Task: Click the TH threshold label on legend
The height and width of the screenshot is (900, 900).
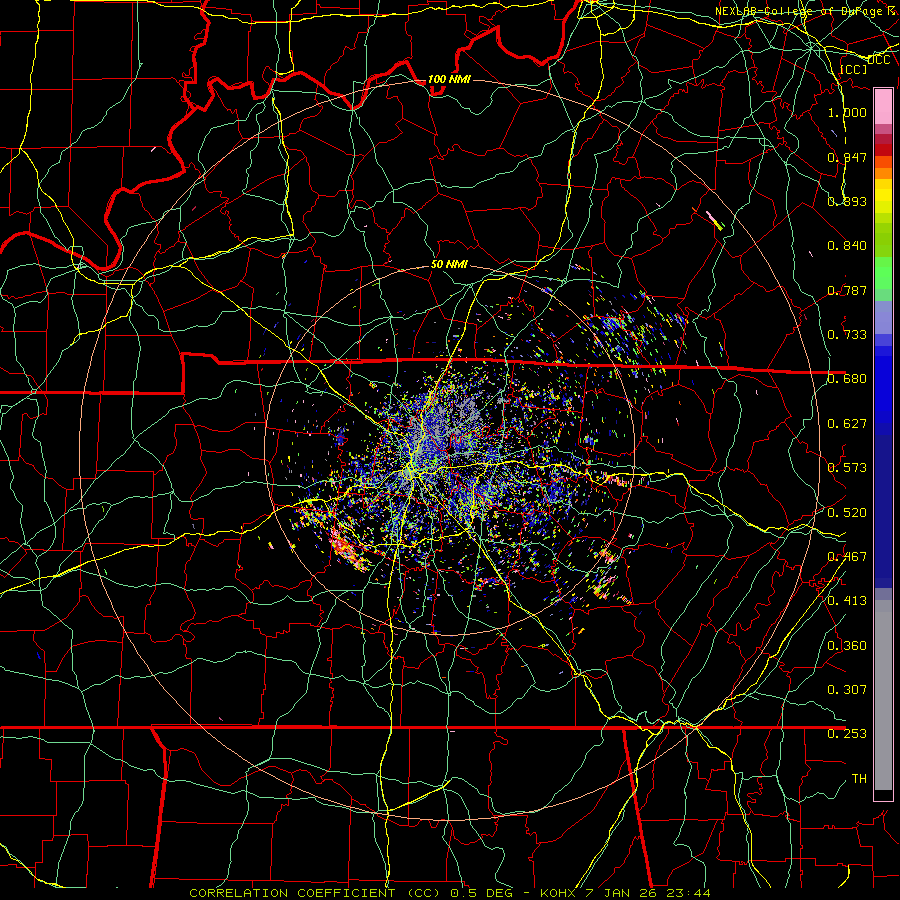Action: pyautogui.click(x=859, y=779)
